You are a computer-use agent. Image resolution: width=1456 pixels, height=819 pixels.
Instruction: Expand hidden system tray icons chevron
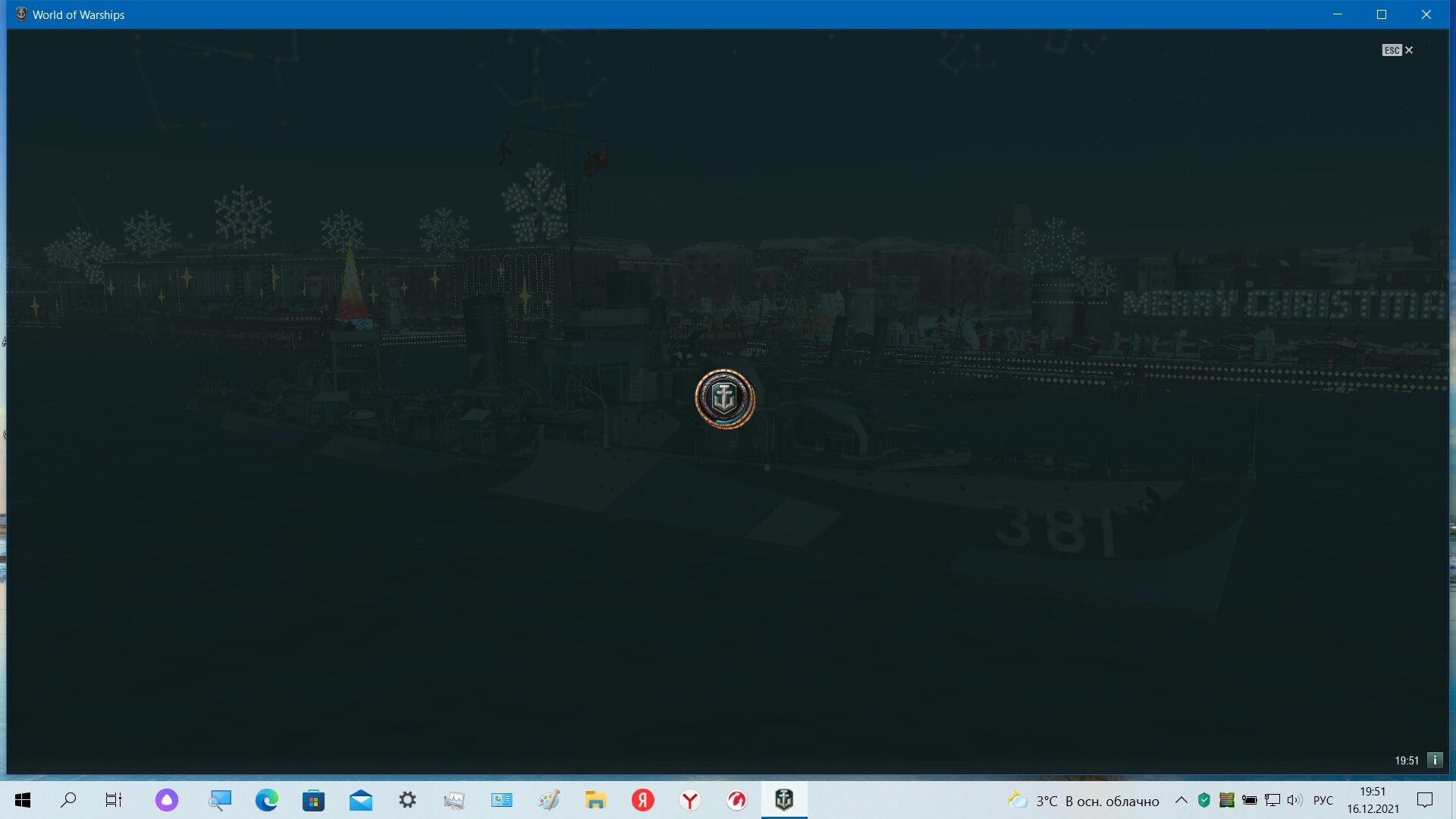coord(1181,800)
